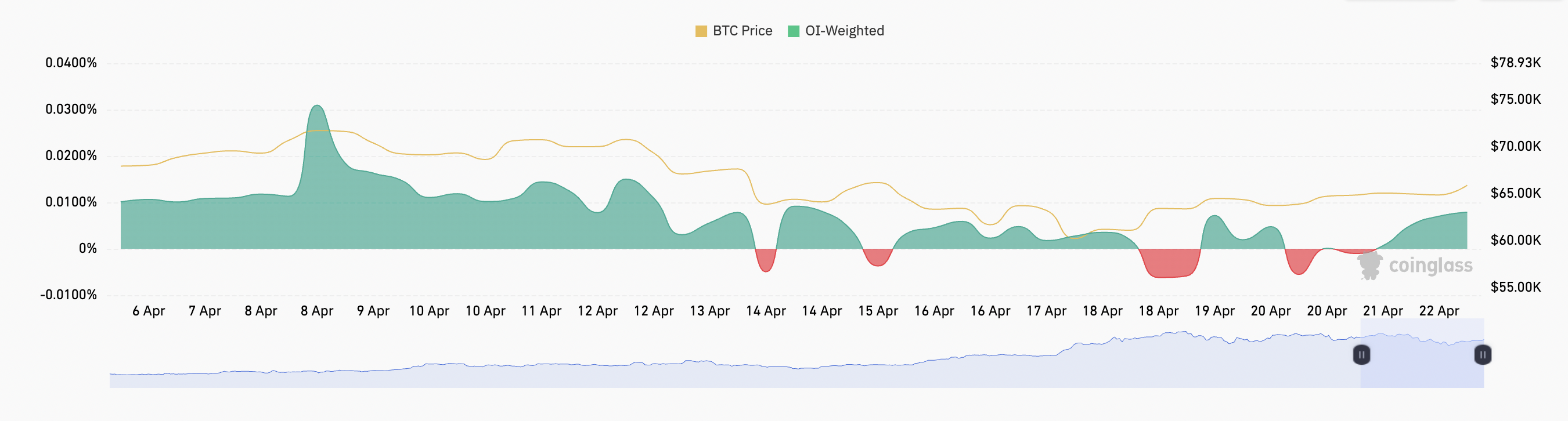
Task: Click the red dip at 14 Apr
Action: point(766,260)
